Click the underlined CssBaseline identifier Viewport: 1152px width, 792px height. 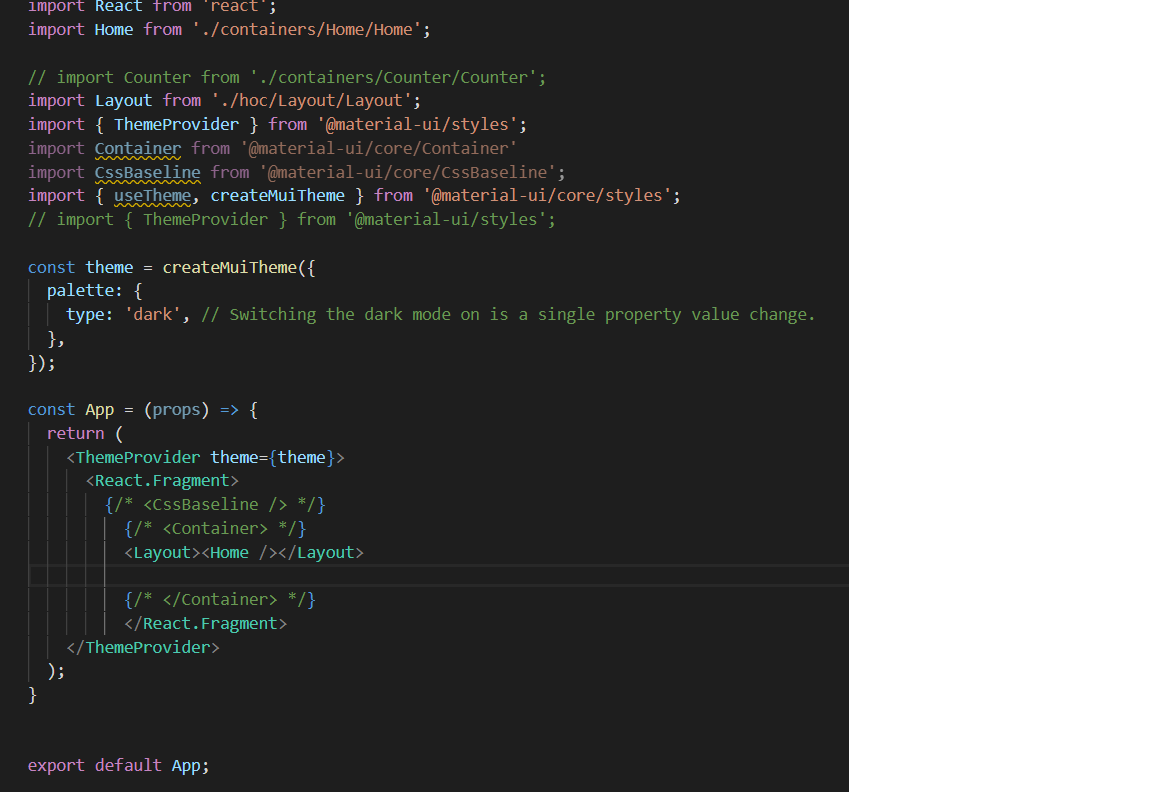click(x=147, y=172)
